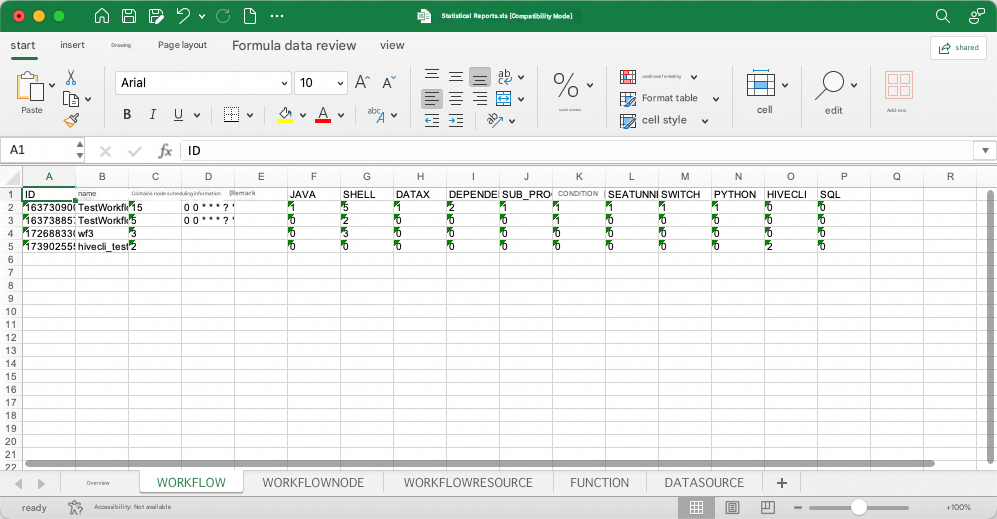Switch to Page Layout view in status bar
Image resolution: width=997 pixels, height=519 pixels.
(x=732, y=507)
